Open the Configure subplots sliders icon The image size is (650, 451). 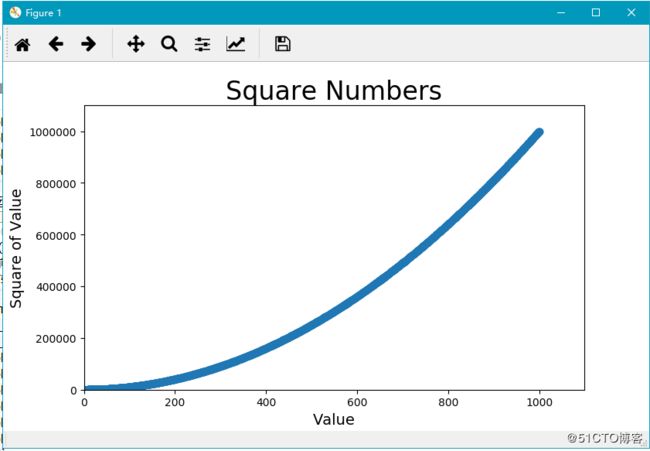coord(202,44)
